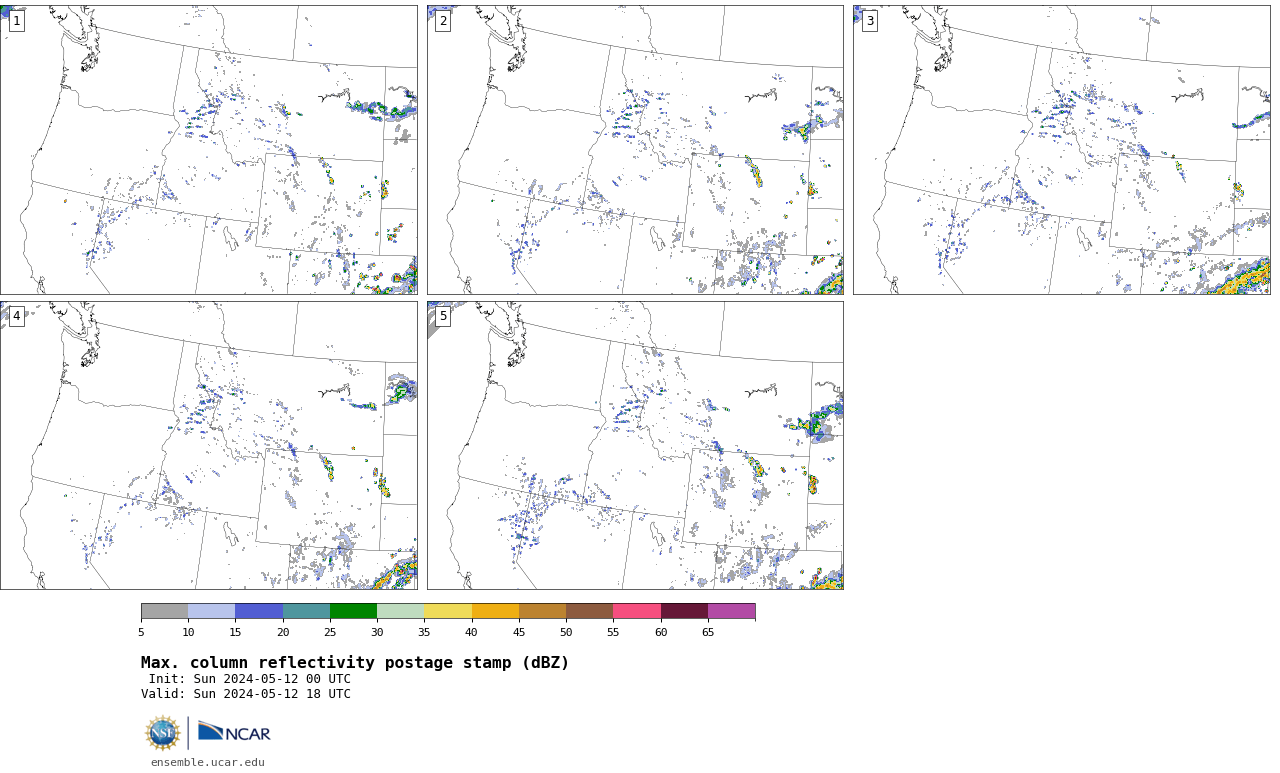Select the orange 40-45 dBZ swatch
The height and width of the screenshot is (773, 1280).
click(495, 611)
